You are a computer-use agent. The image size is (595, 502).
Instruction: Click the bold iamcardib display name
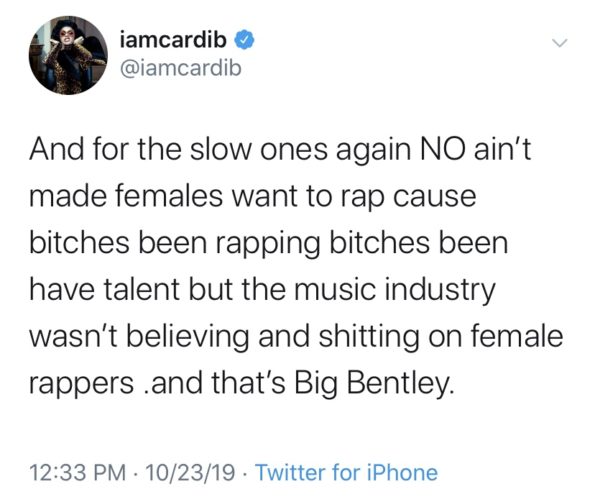click(x=173, y=39)
